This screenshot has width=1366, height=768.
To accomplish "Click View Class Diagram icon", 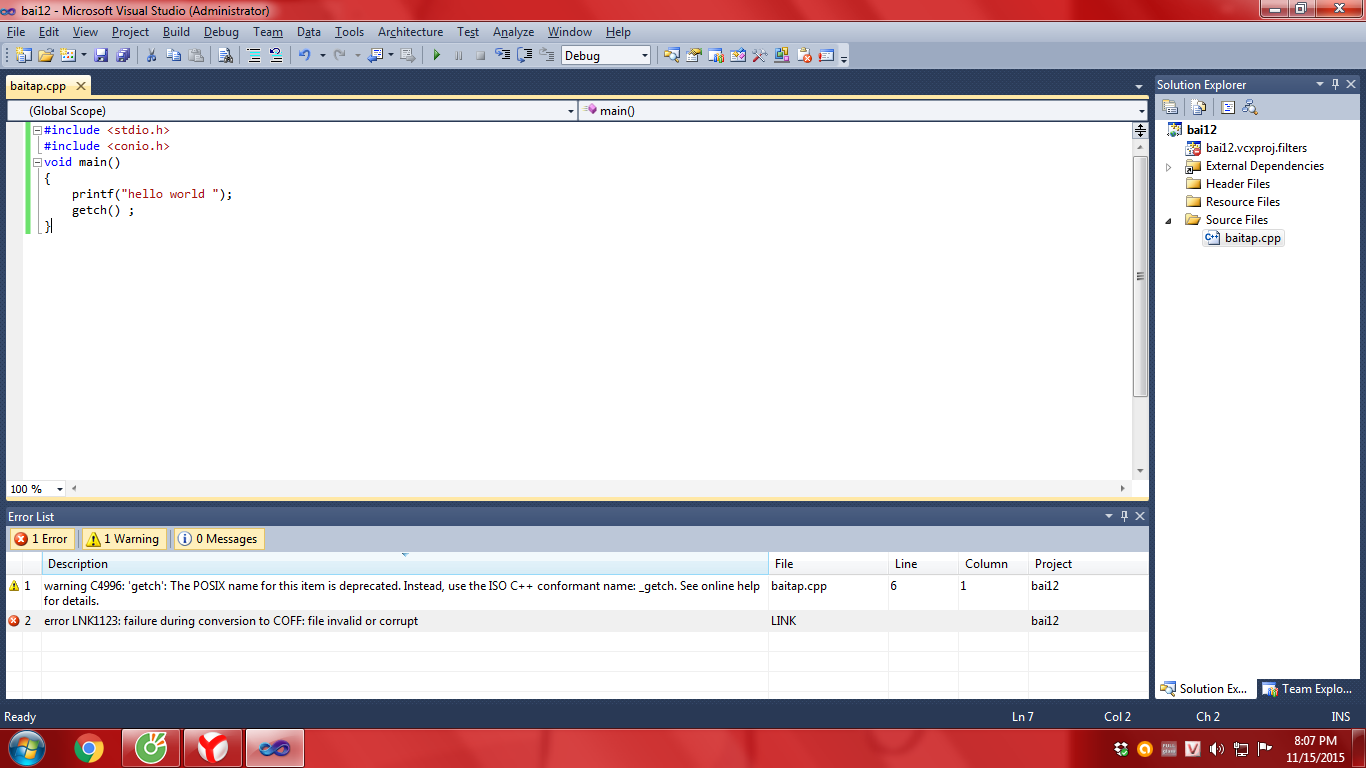I will [1249, 108].
